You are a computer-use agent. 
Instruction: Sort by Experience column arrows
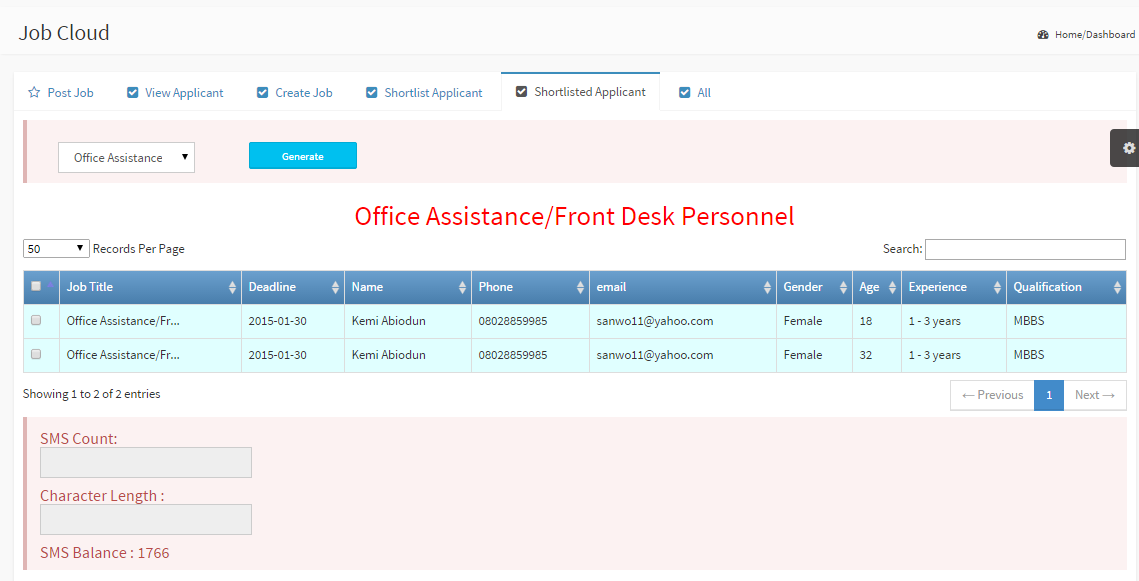(x=997, y=288)
